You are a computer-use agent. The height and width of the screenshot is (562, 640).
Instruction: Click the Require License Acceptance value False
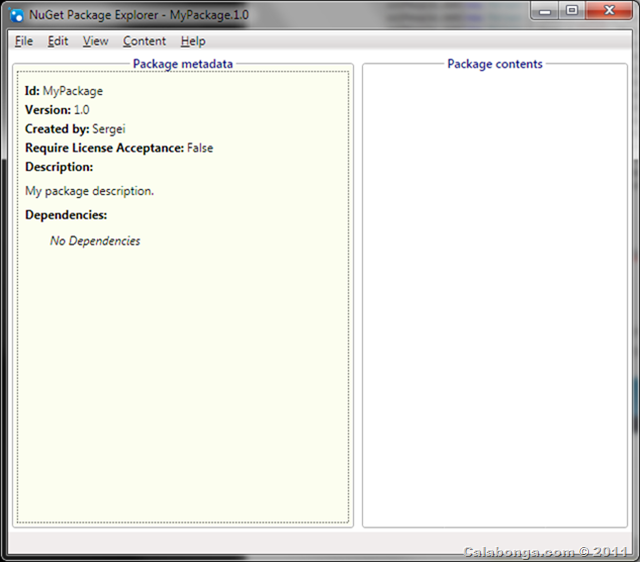(x=200, y=148)
